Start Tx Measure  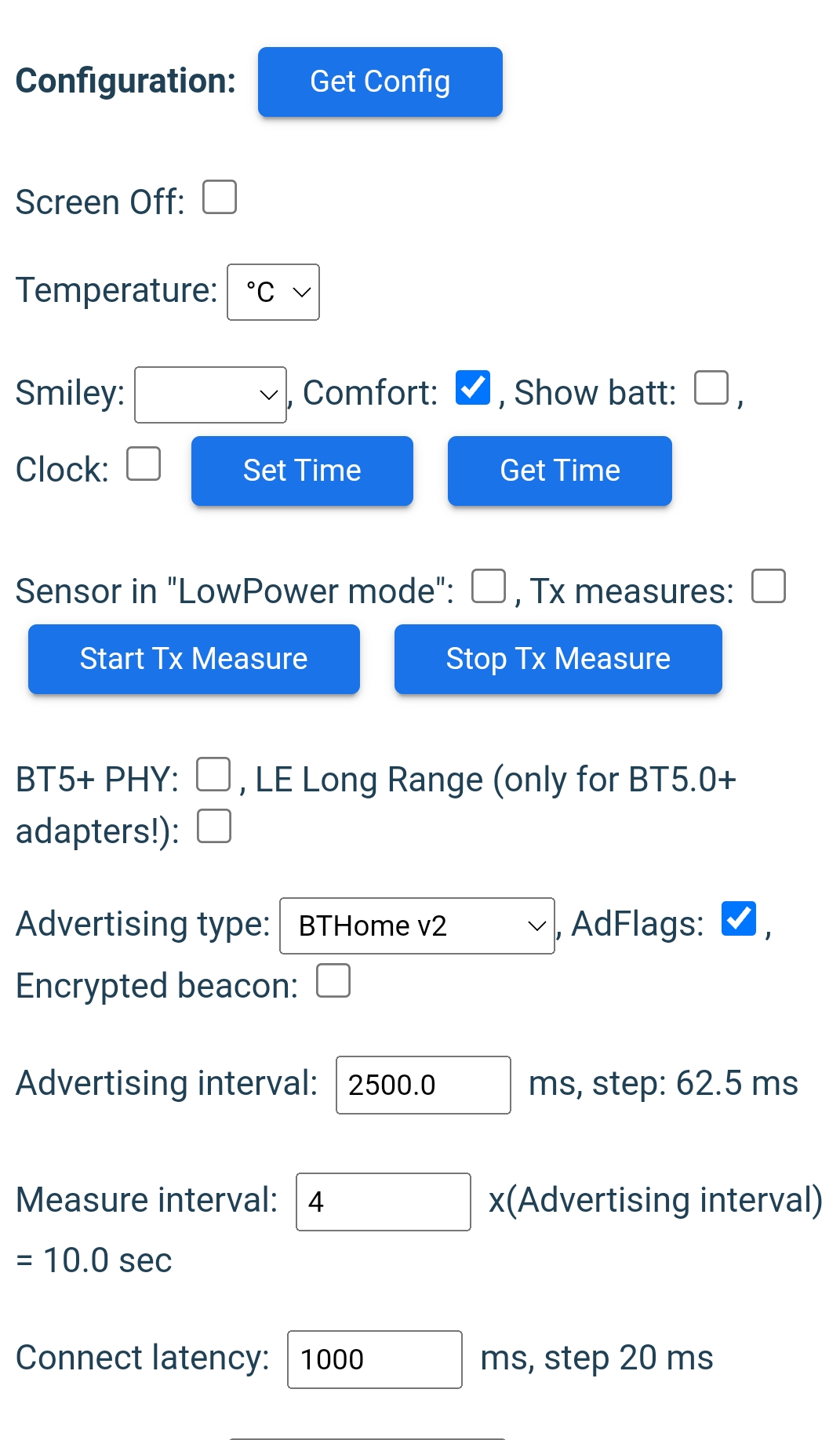coord(194,659)
